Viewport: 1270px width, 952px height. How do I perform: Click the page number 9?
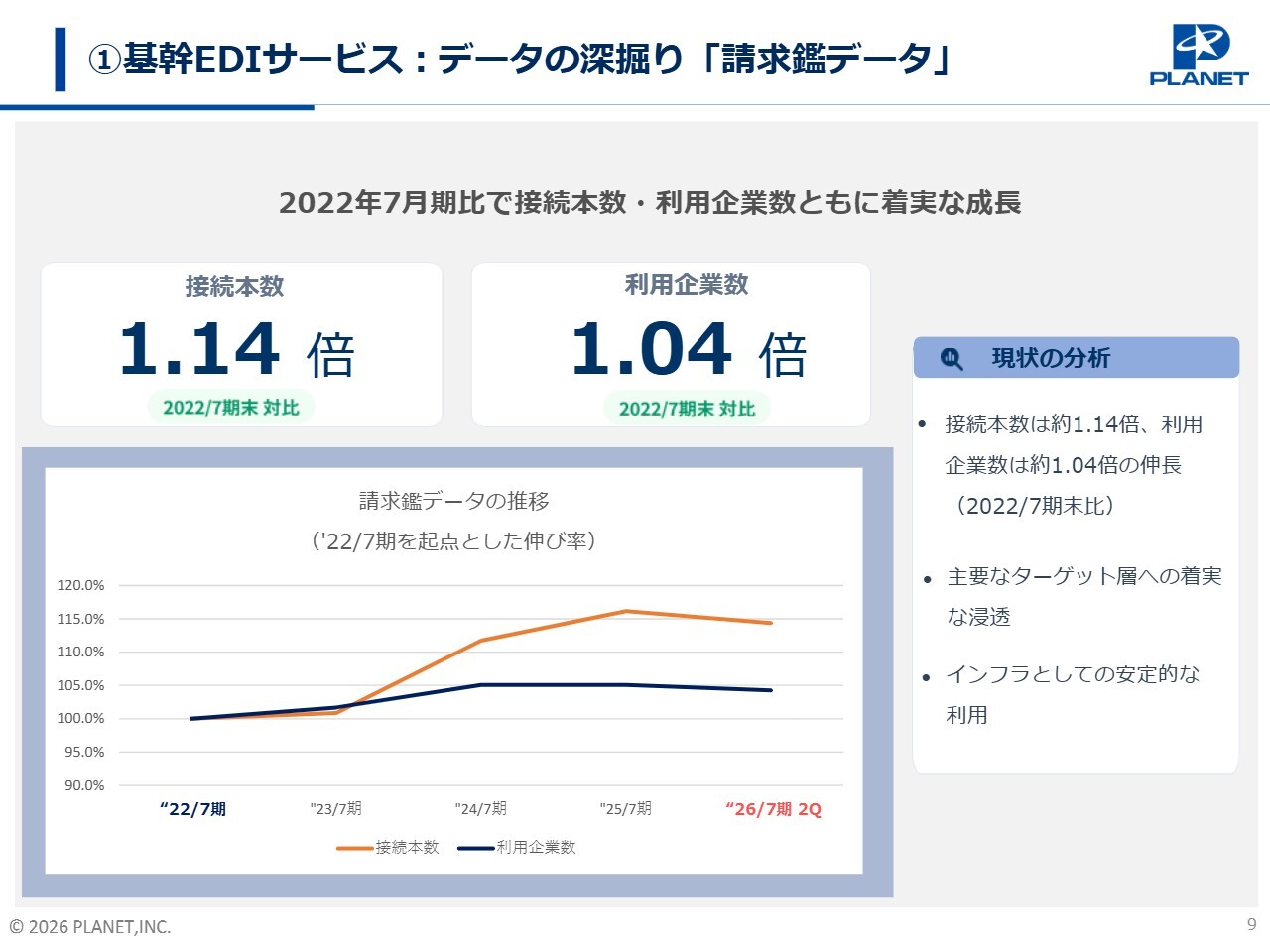coord(1251,924)
